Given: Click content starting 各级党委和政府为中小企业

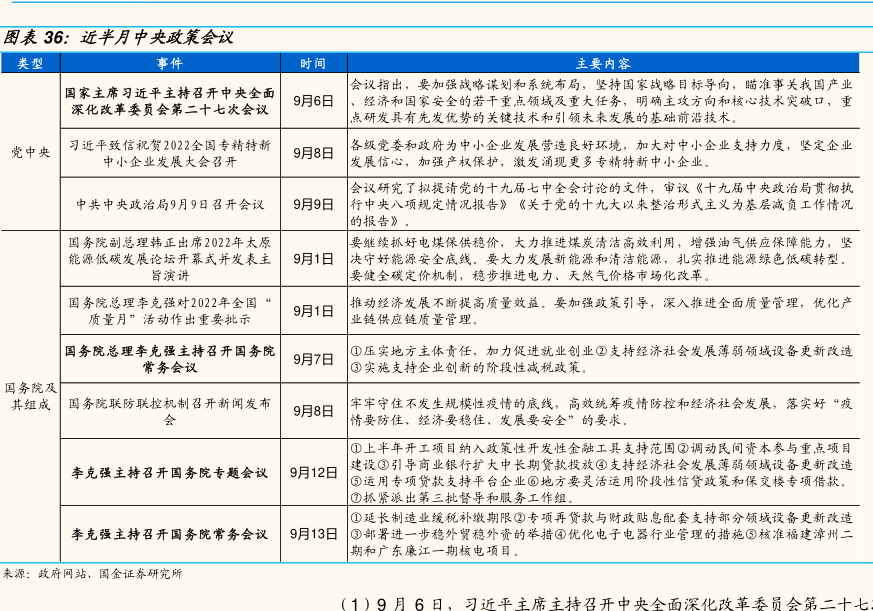Looking at the screenshot, I should coord(601,153).
